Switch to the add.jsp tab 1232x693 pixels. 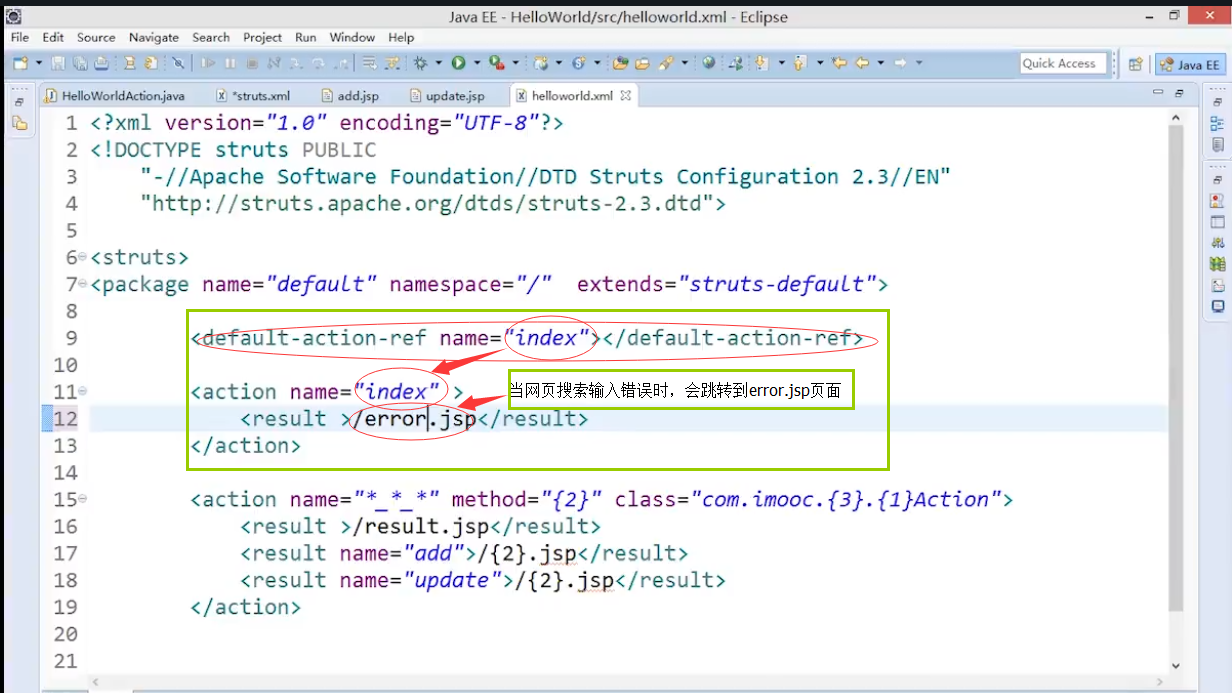click(350, 96)
